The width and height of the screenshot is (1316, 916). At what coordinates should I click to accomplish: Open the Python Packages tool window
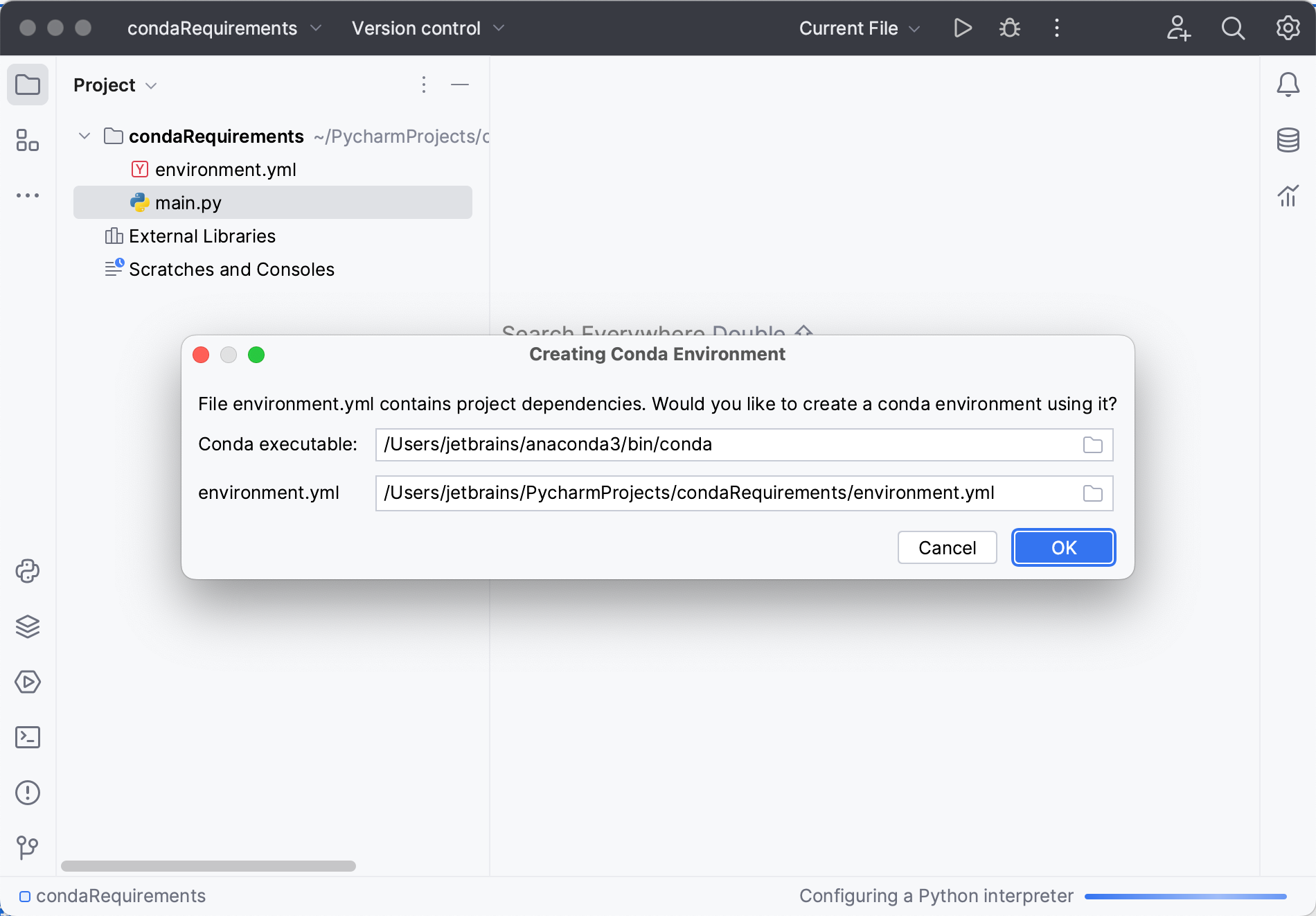[x=28, y=570]
